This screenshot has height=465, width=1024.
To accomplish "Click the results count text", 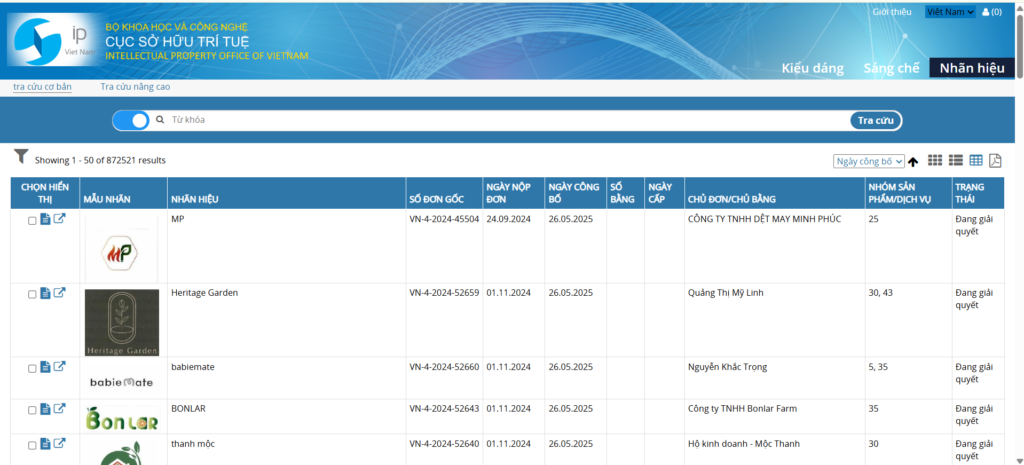I will point(100,160).
